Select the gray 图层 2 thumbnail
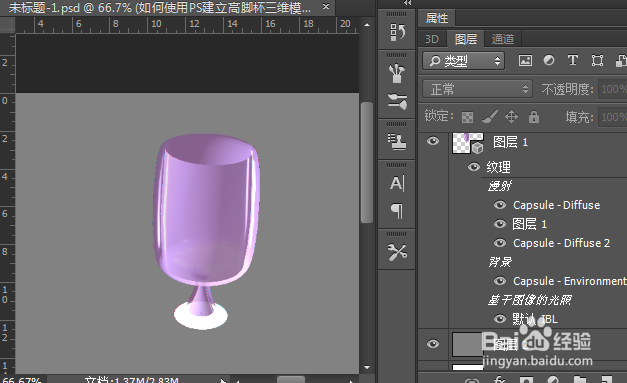This screenshot has height=383, width=627. (x=467, y=344)
